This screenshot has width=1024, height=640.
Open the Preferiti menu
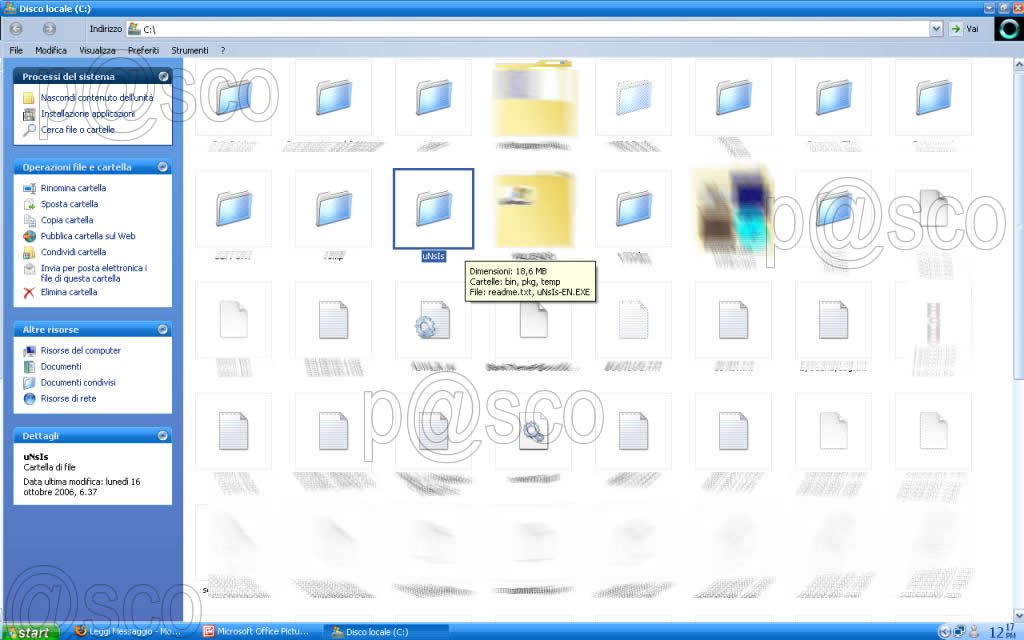click(143, 50)
